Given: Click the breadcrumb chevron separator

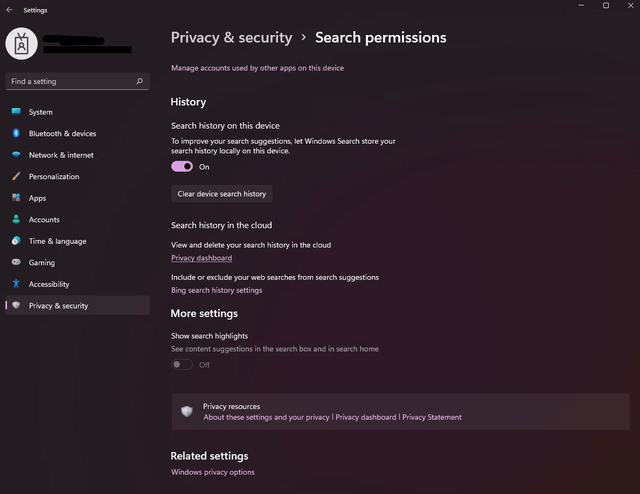Looking at the screenshot, I should 304,38.
